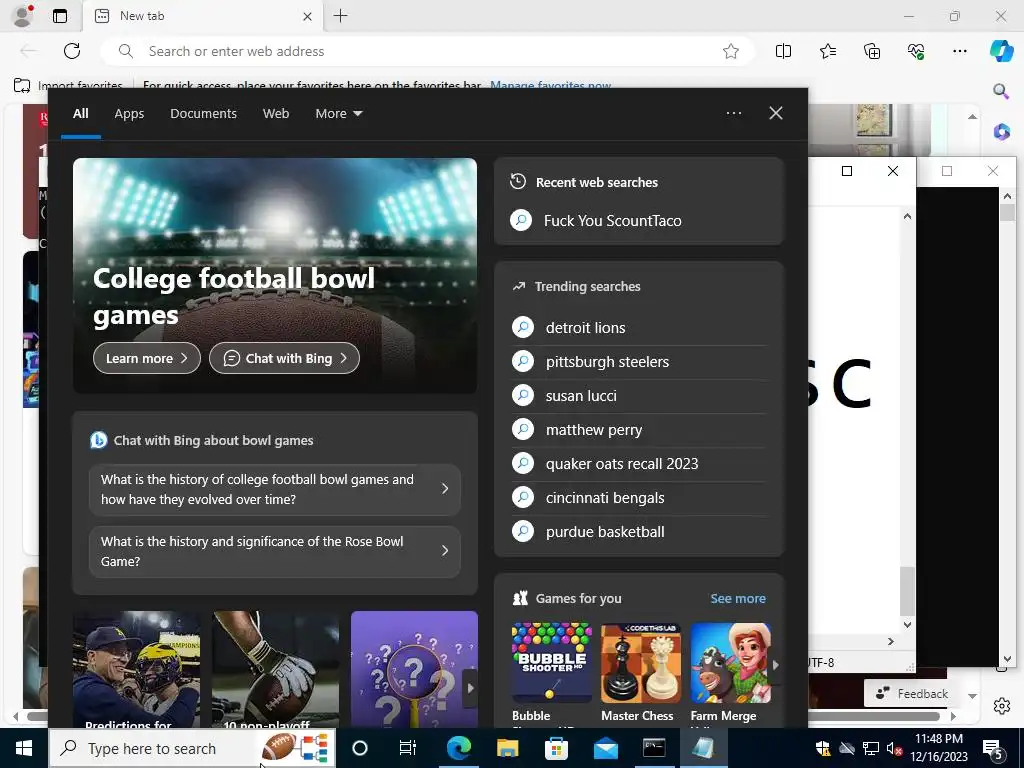This screenshot has width=1024, height=768.
Task: Open page settings gear in Edge
Action: click(1002, 706)
